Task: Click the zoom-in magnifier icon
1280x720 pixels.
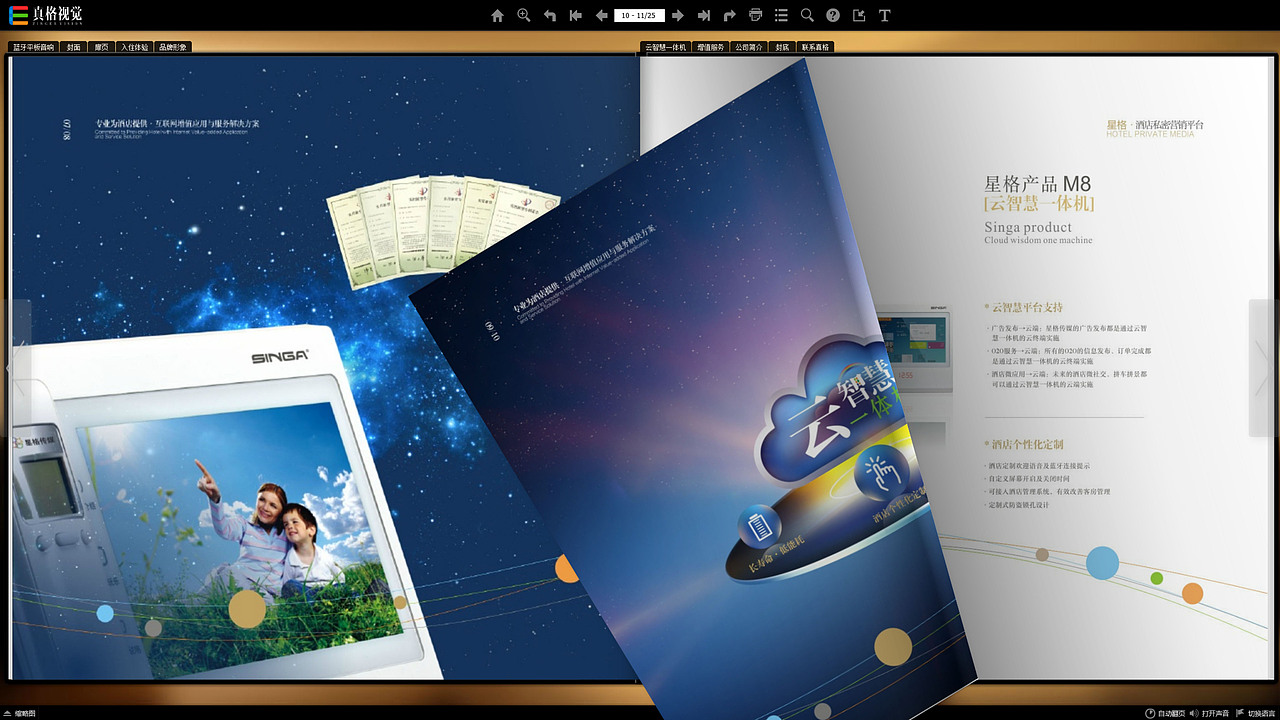Action: pyautogui.click(x=523, y=15)
